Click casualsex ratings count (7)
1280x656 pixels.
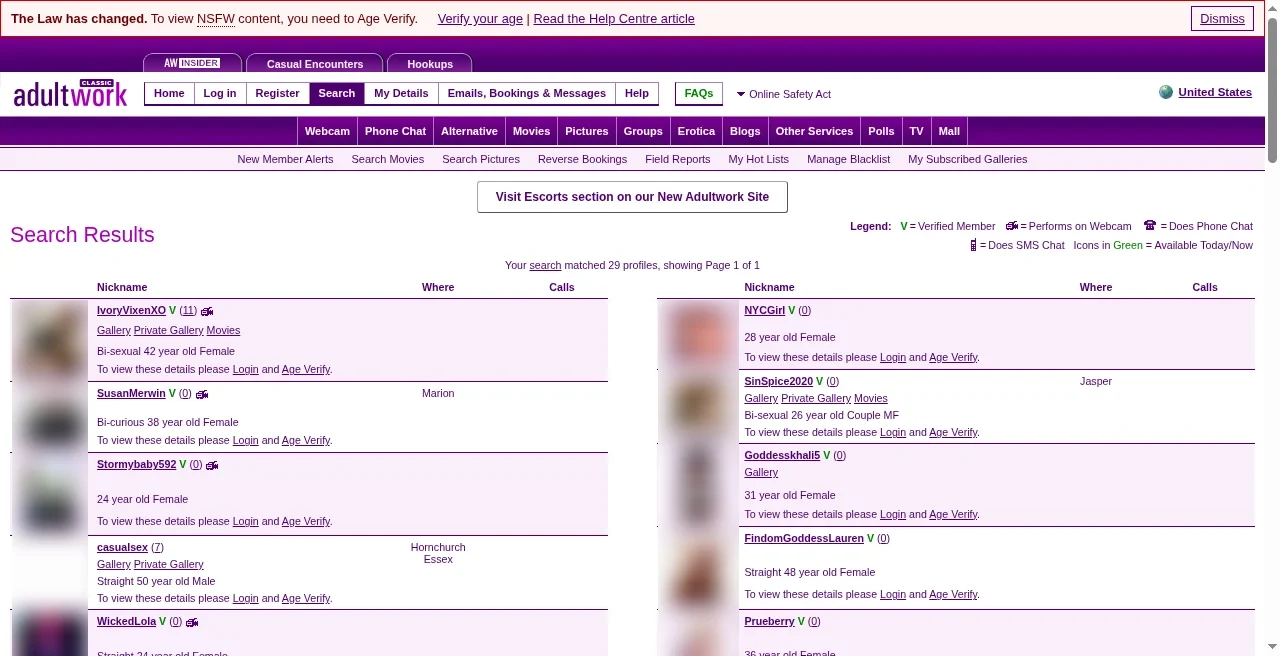(157, 548)
